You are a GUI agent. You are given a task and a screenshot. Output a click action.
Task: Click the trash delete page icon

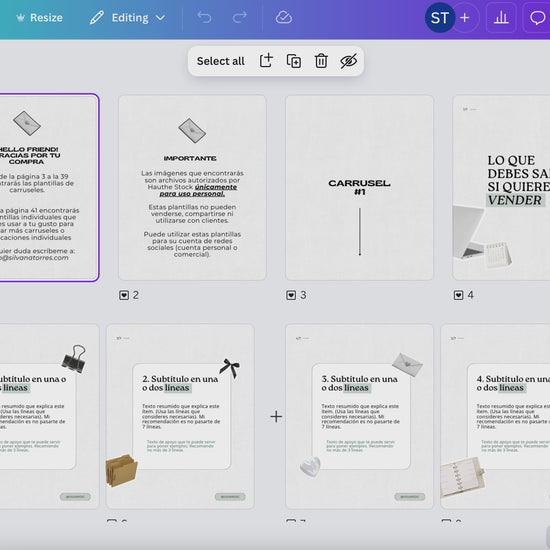click(321, 61)
